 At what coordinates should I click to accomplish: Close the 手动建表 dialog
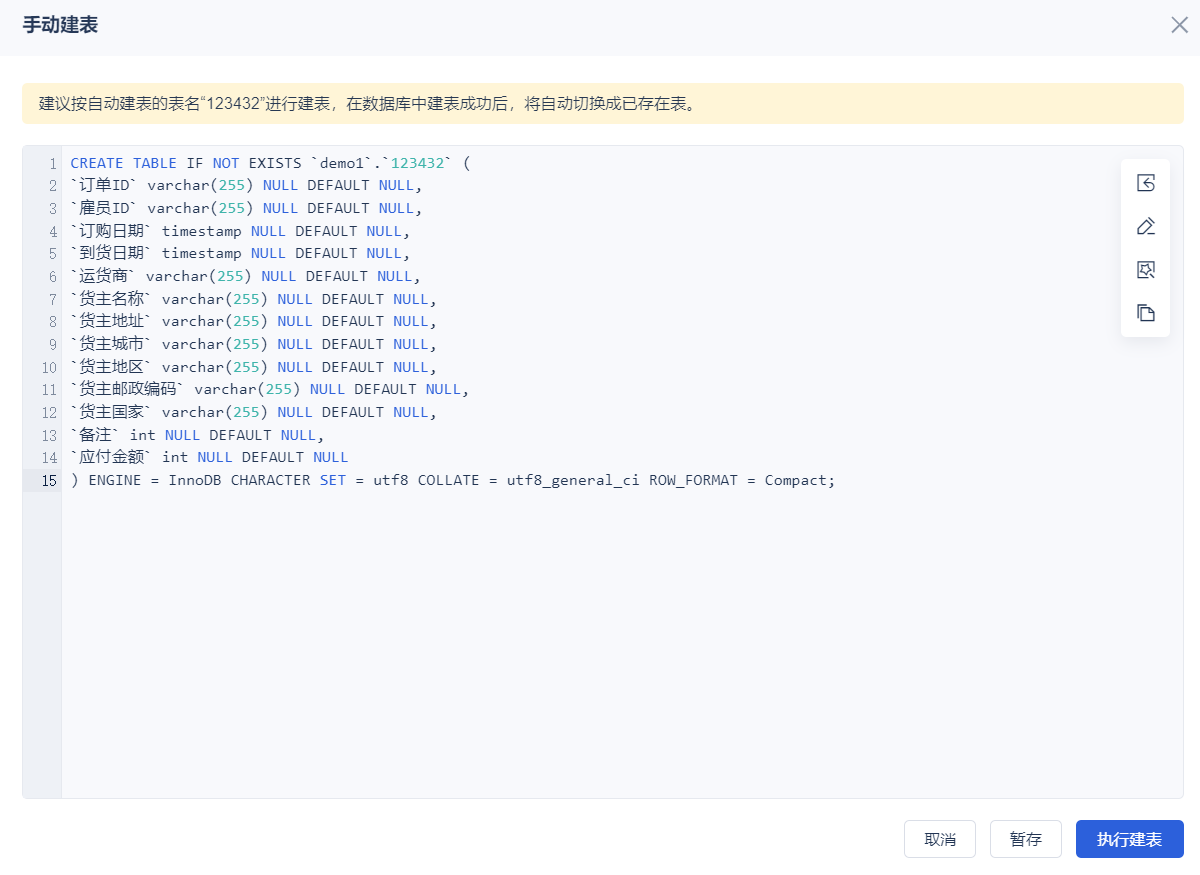(x=1179, y=25)
